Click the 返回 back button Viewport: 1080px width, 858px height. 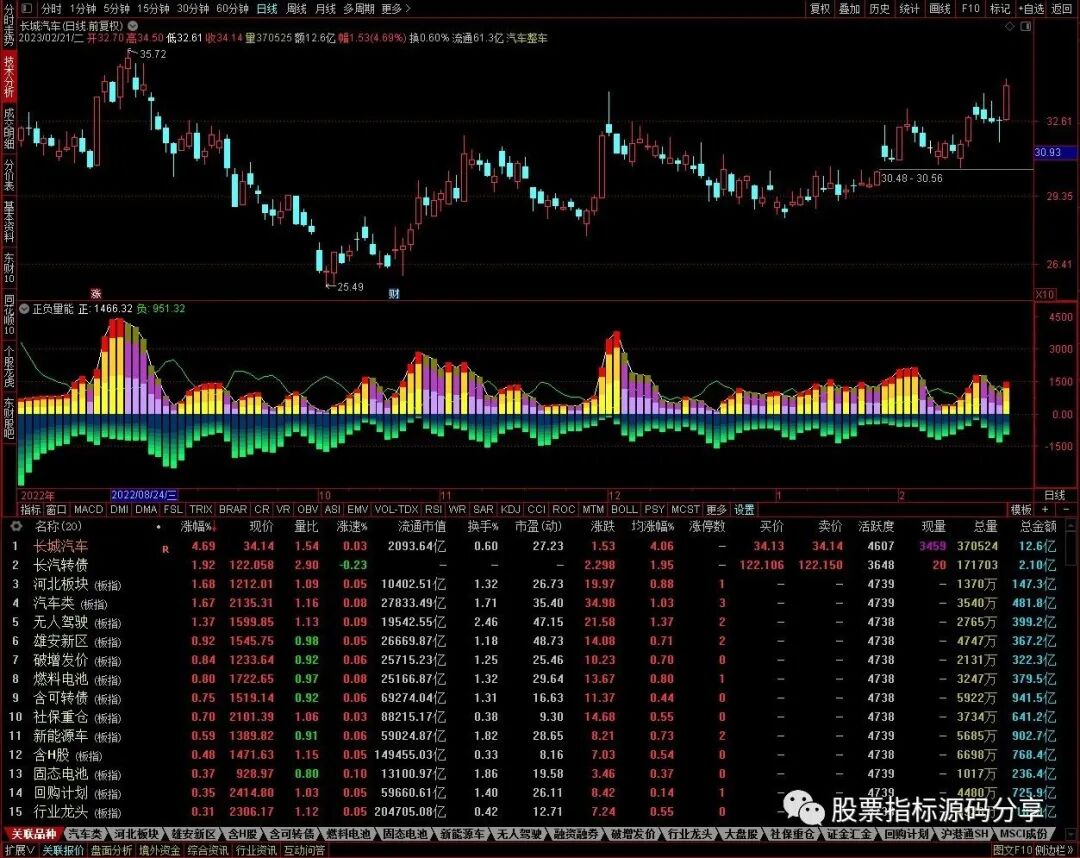coord(1061,8)
